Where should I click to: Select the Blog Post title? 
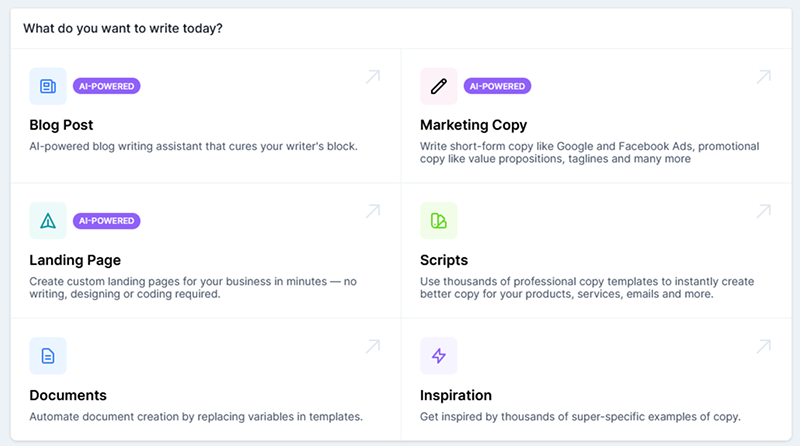pyautogui.click(x=61, y=125)
